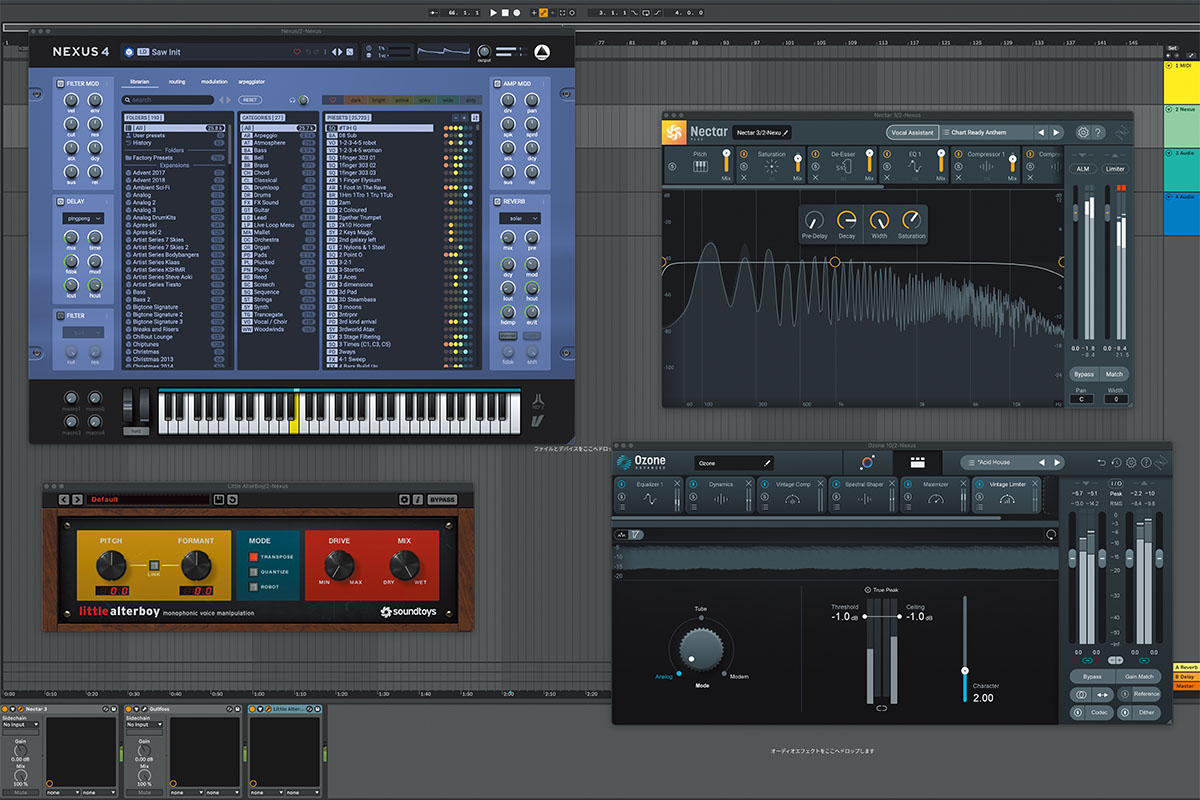Toggle power on Nectar De-Esser module
Viewport: 1200px width, 800px height.
click(815, 154)
